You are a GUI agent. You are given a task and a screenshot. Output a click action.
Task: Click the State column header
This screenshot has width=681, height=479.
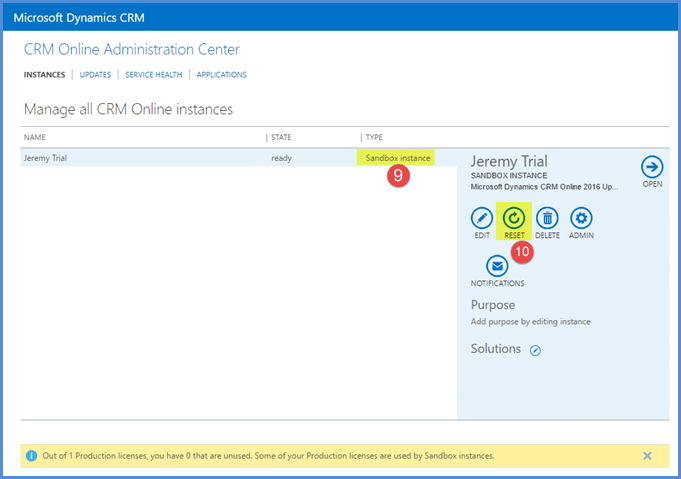tap(281, 137)
